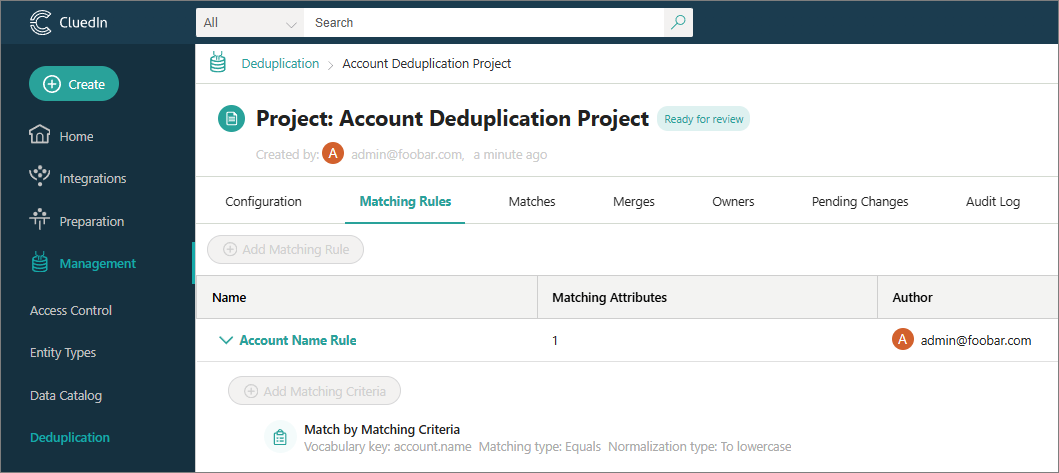
Task: Click the project document icon beside title
Action: tap(232, 119)
